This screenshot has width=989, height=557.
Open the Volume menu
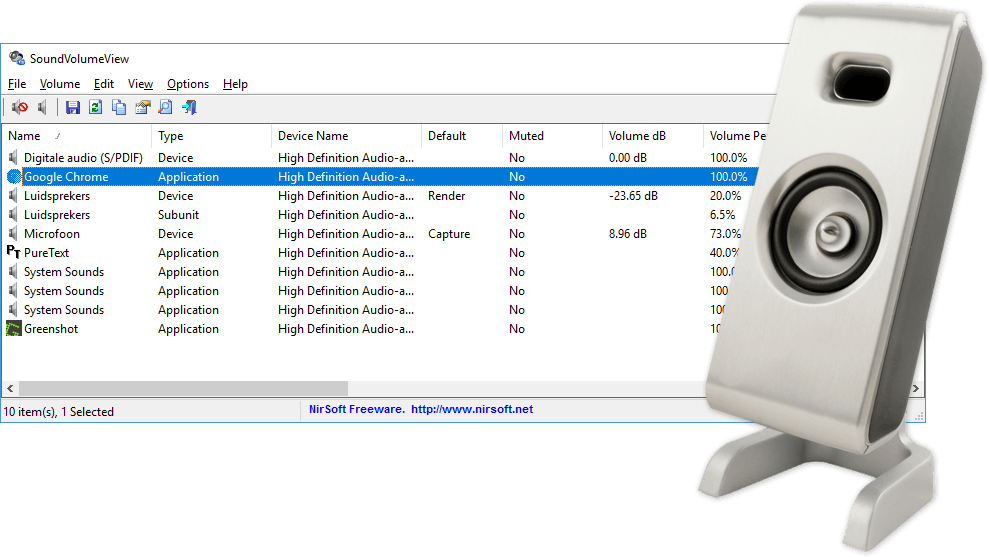60,84
